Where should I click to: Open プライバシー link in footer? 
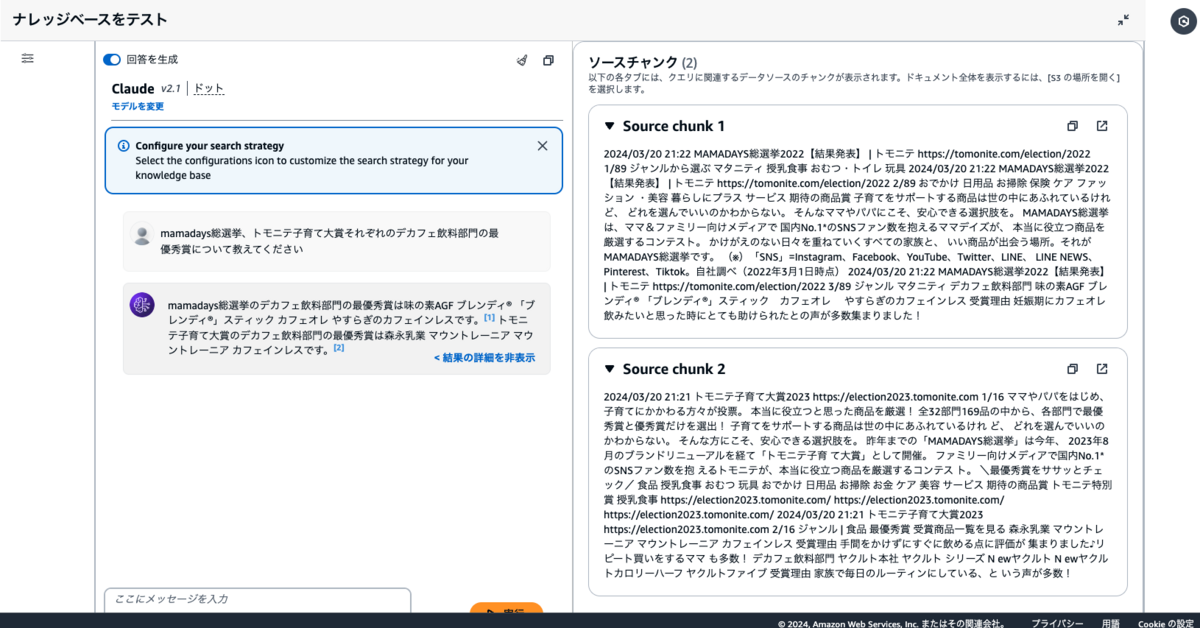click(x=1057, y=622)
